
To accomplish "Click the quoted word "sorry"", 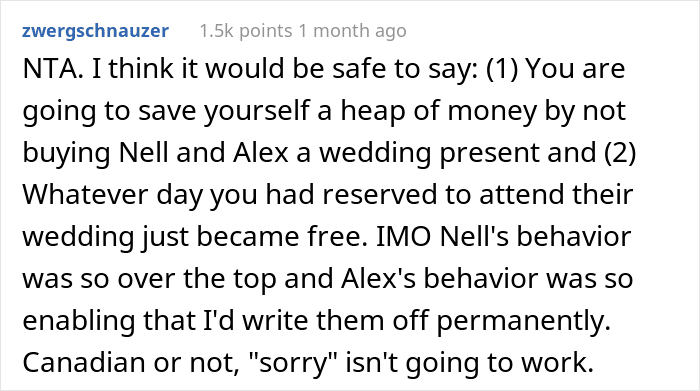I will 294,363.
